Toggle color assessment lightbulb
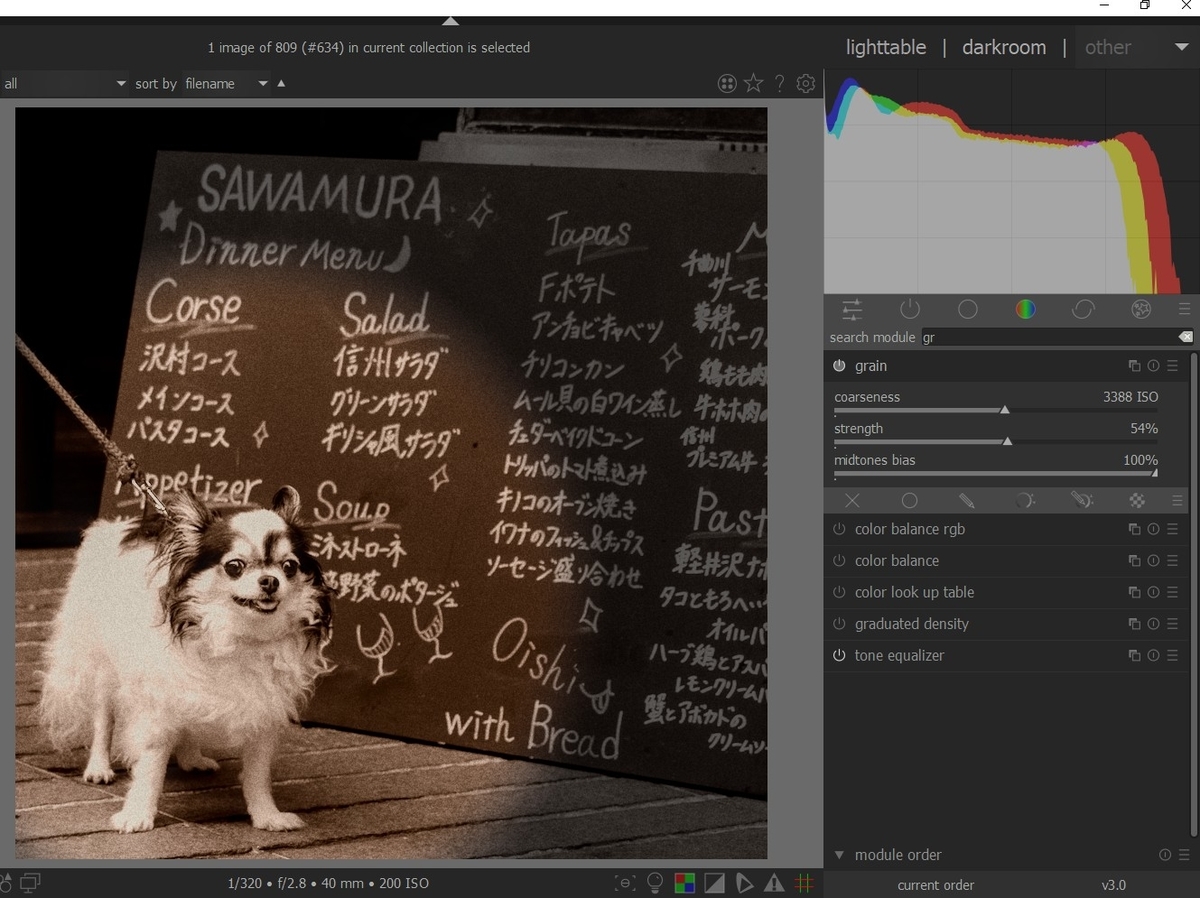This screenshot has width=1200, height=898. [x=655, y=883]
